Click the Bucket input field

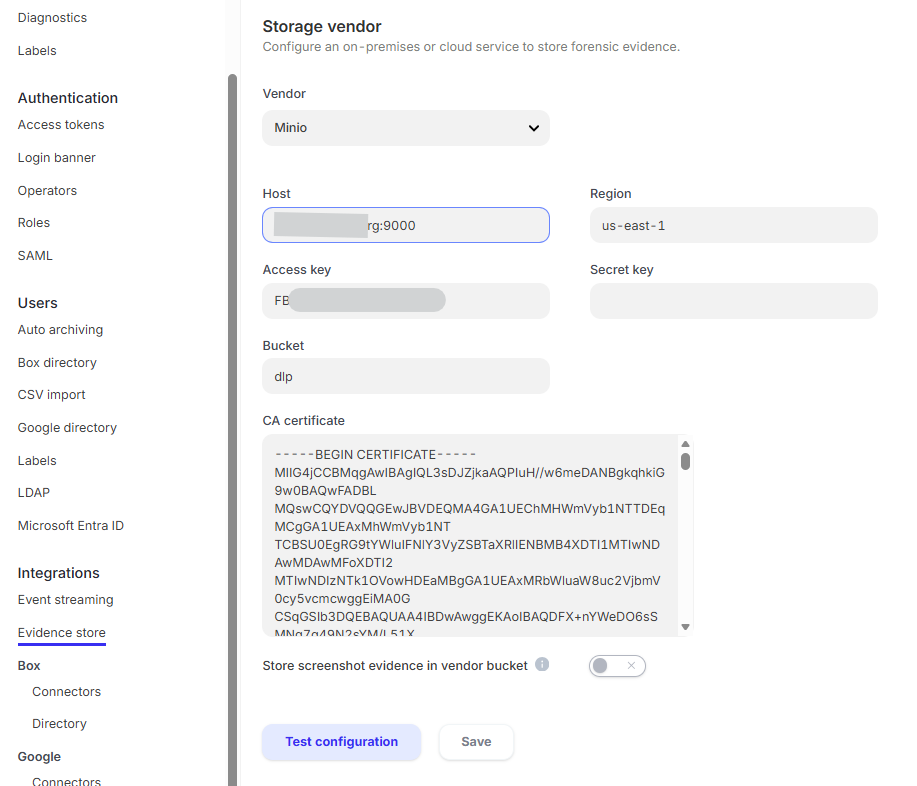tap(405, 377)
